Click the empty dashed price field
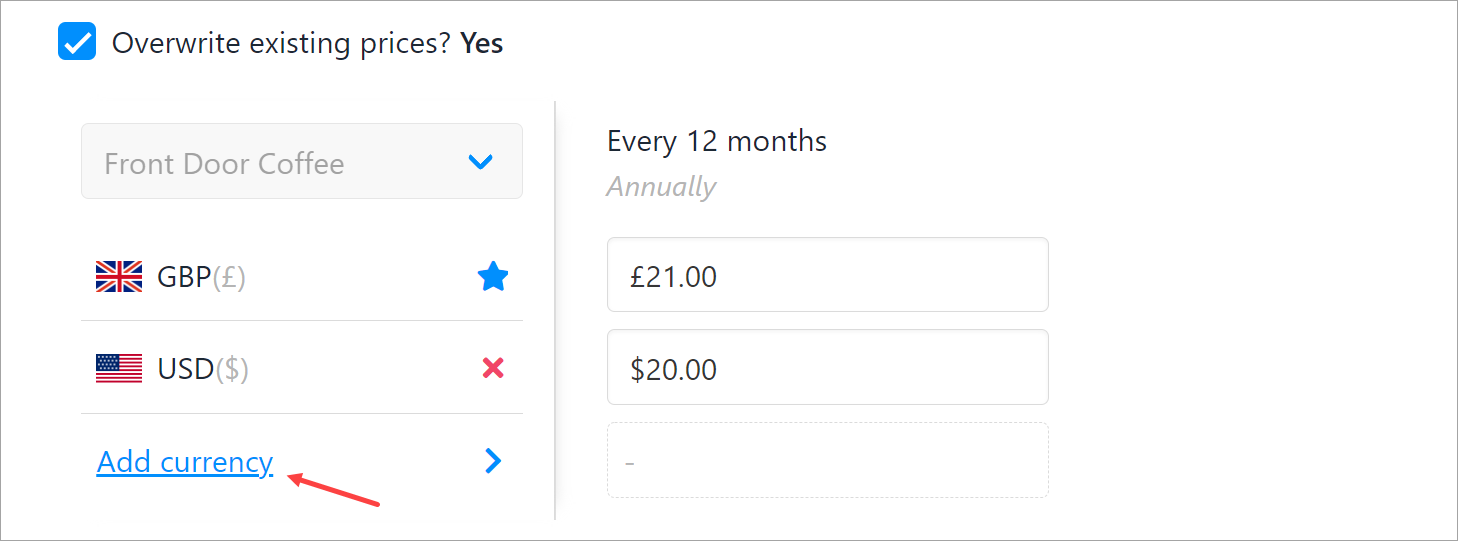This screenshot has width=1458, height=541. [827, 461]
